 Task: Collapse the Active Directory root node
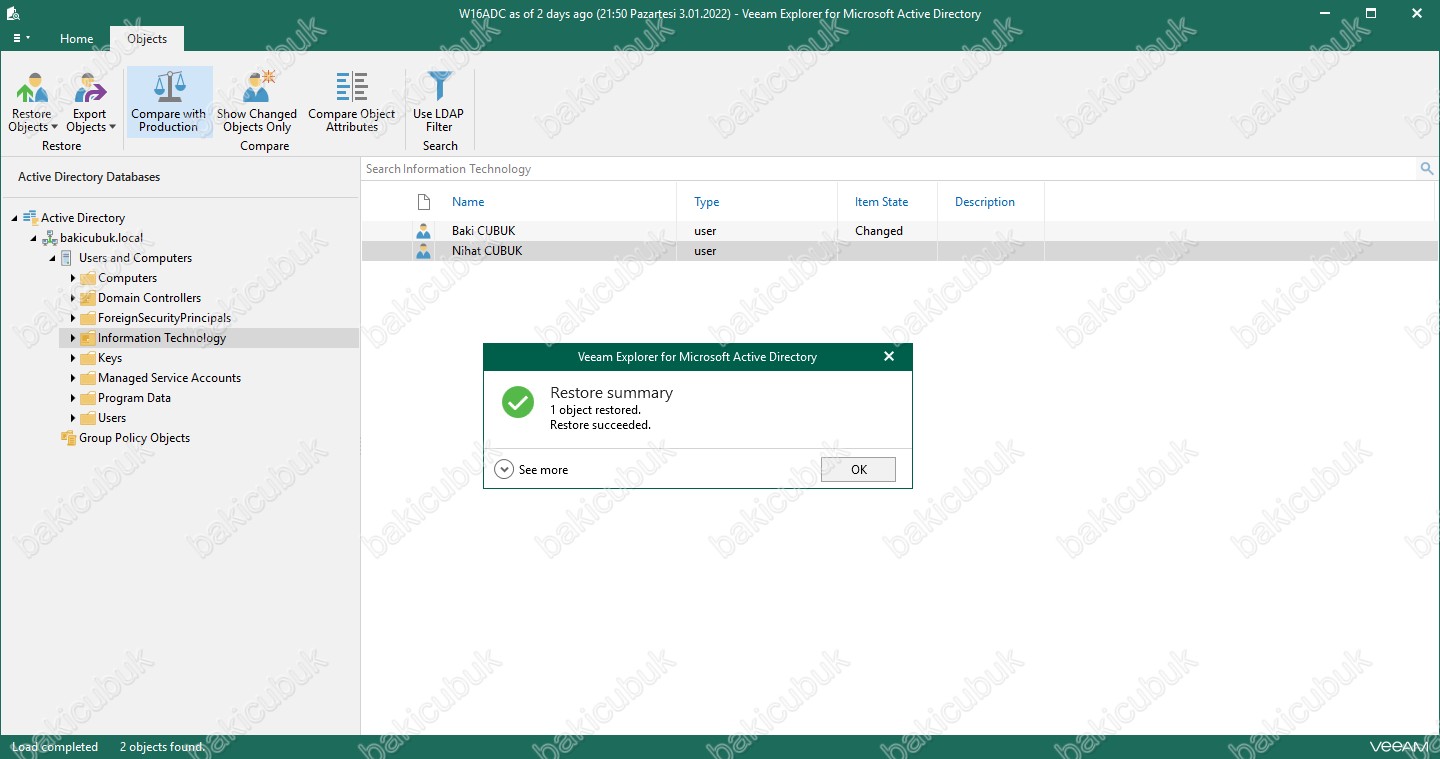point(15,218)
